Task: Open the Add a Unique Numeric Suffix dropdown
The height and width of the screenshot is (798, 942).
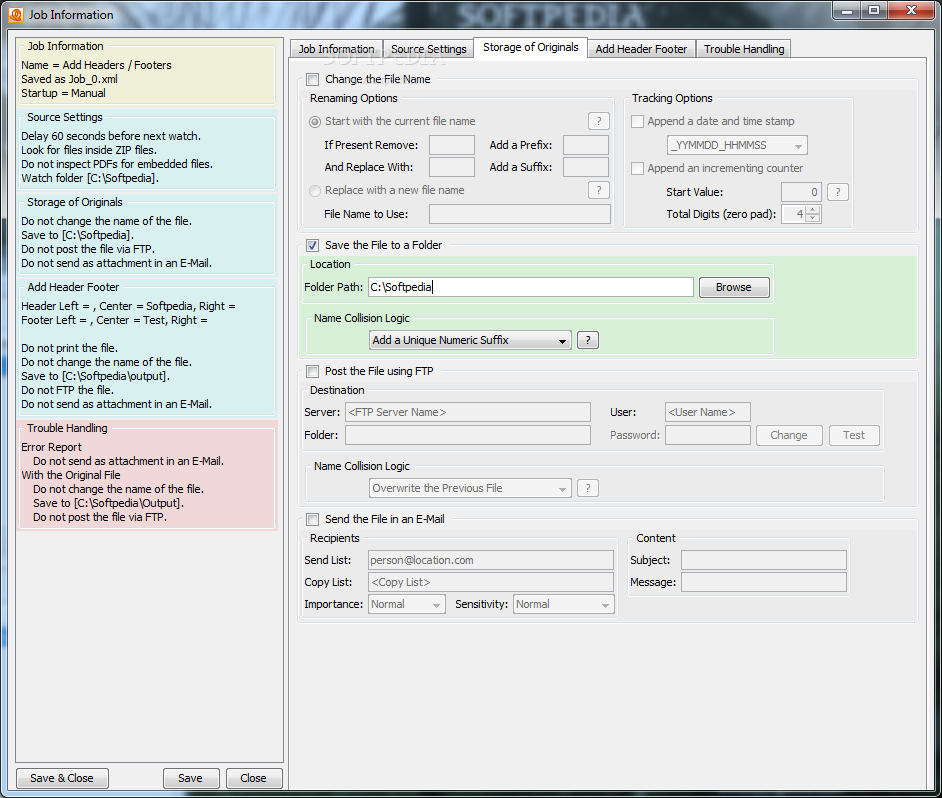Action: click(x=470, y=340)
